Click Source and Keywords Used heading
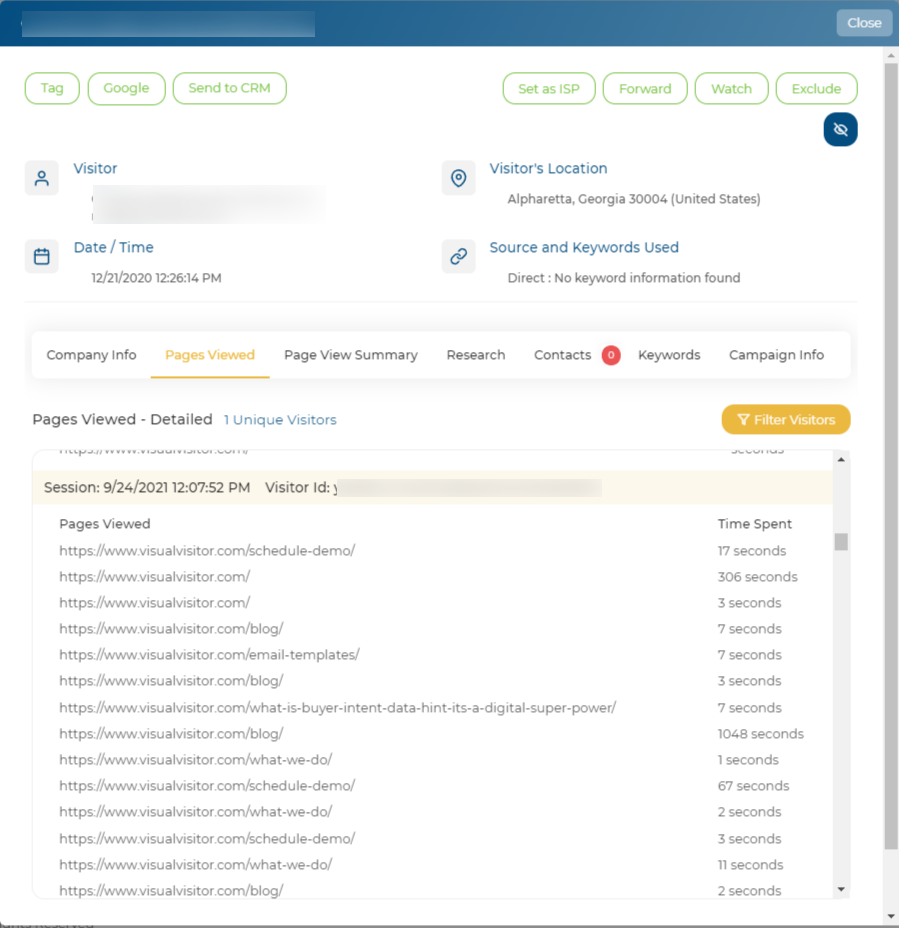 584,247
